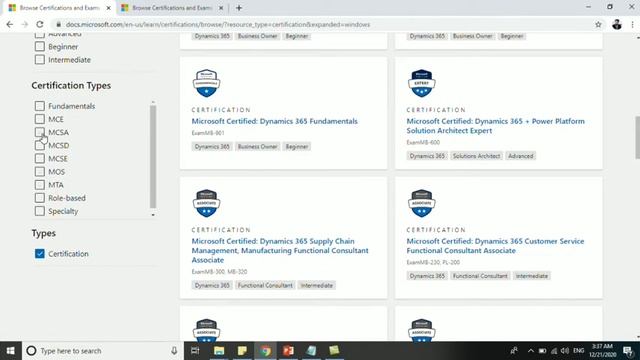
Task: Close the first Browse Certifications tab
Action: tap(109, 8)
